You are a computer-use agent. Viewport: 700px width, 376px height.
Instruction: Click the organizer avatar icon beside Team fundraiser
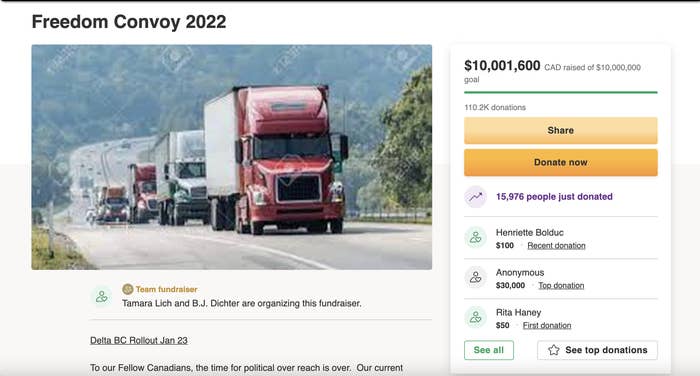(102, 296)
